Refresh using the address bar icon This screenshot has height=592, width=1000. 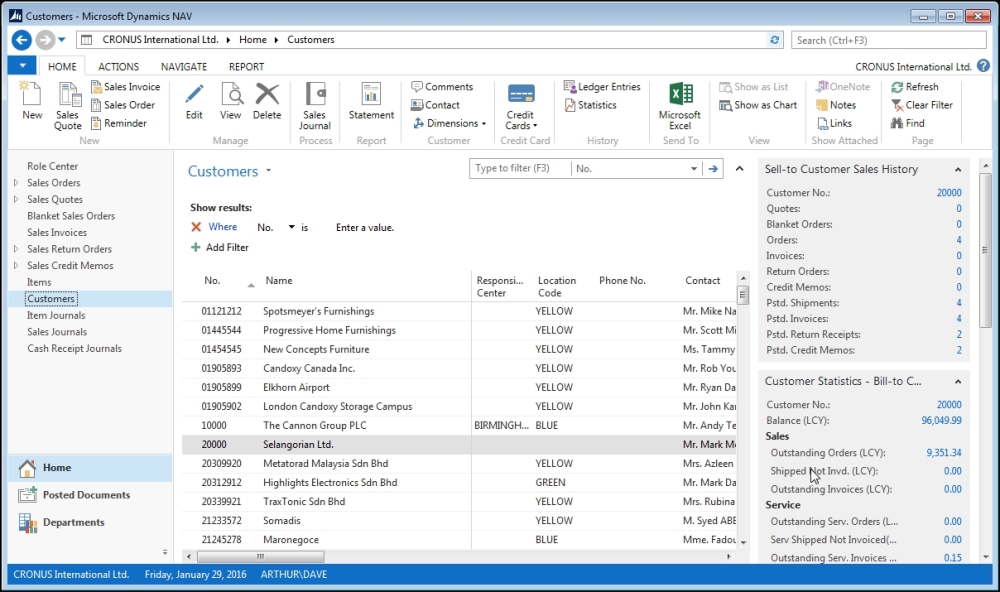coord(774,40)
